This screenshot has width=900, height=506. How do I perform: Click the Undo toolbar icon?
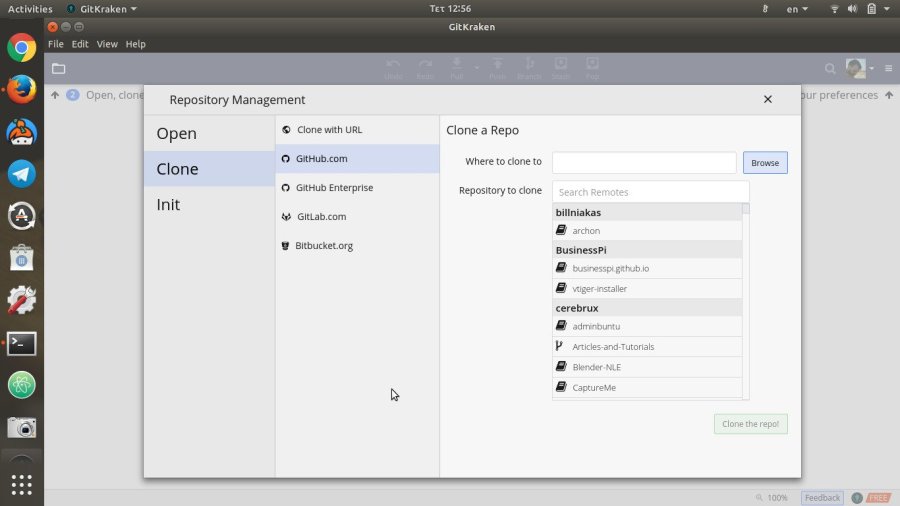coord(393,68)
